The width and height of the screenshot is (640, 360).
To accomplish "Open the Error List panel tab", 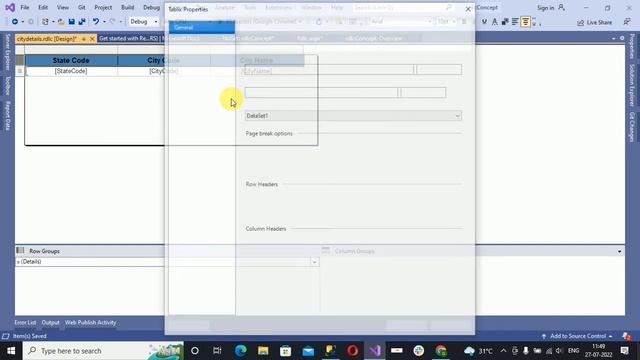I will [25, 322].
